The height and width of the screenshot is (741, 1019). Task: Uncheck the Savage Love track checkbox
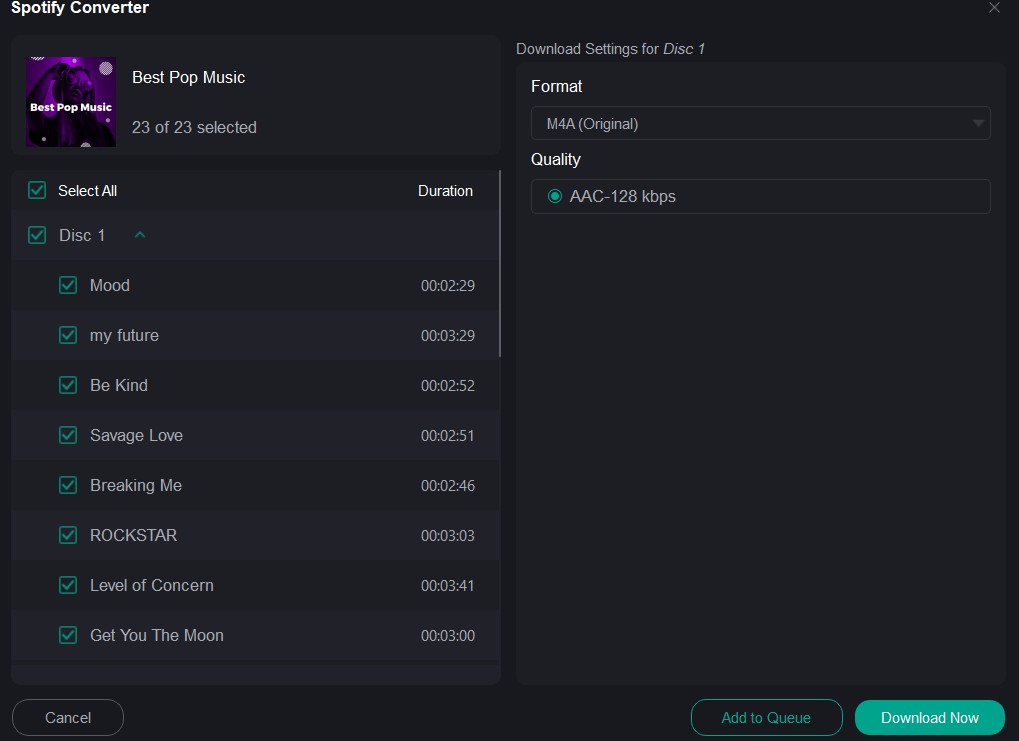click(68, 436)
